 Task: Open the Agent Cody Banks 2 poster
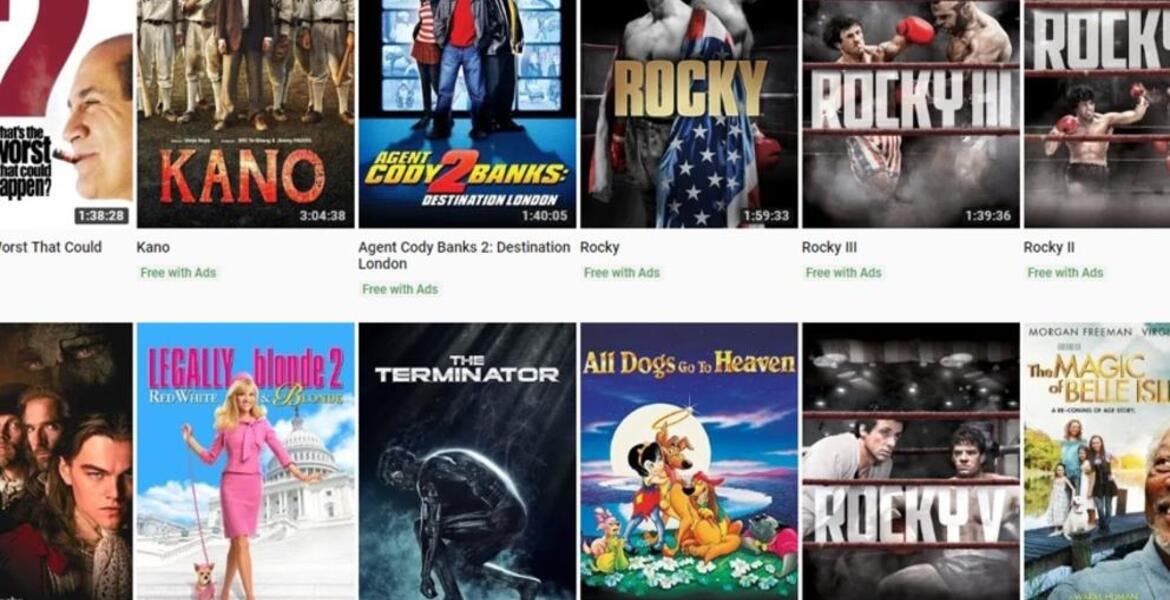(467, 113)
